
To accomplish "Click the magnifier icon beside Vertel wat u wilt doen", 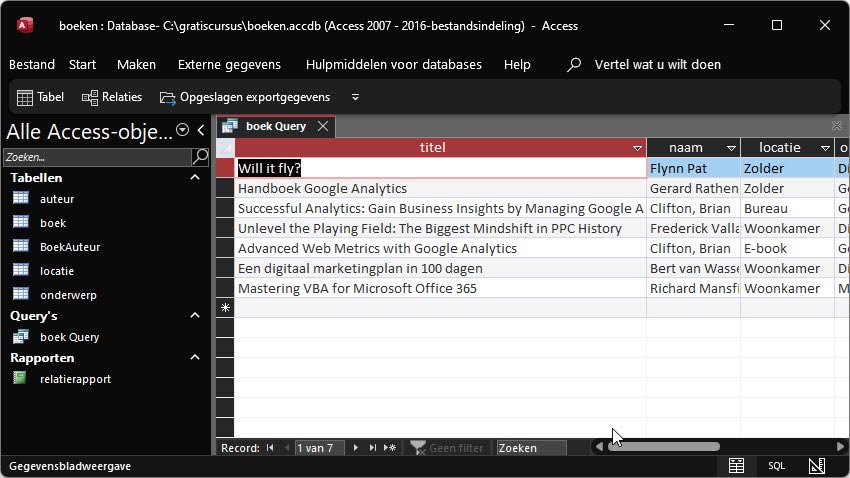I will 574,64.
